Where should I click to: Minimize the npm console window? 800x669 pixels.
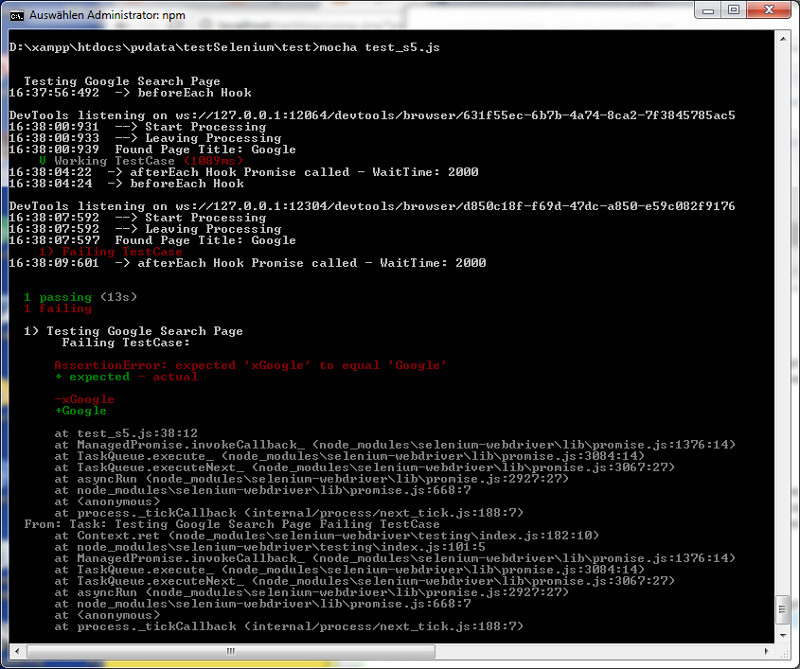tap(708, 10)
